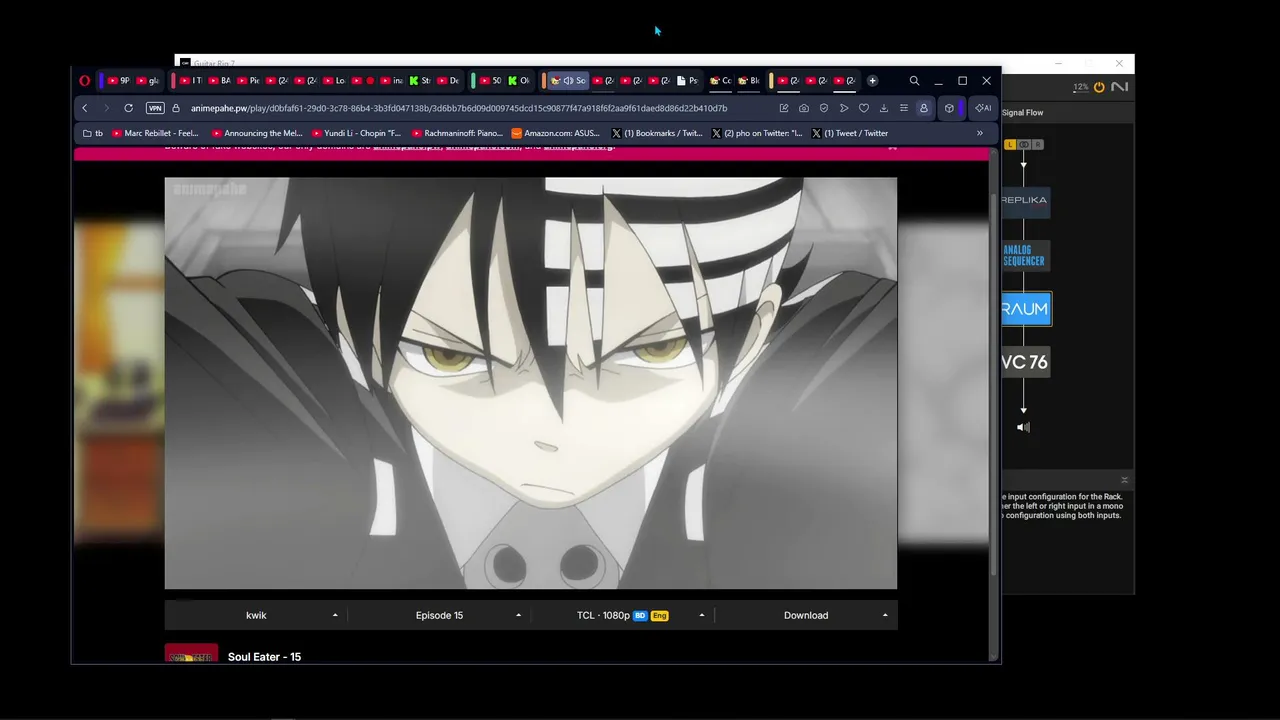The width and height of the screenshot is (1280, 720).
Task: Switch to the '9P' YouTube tab
Action: click(x=118, y=81)
